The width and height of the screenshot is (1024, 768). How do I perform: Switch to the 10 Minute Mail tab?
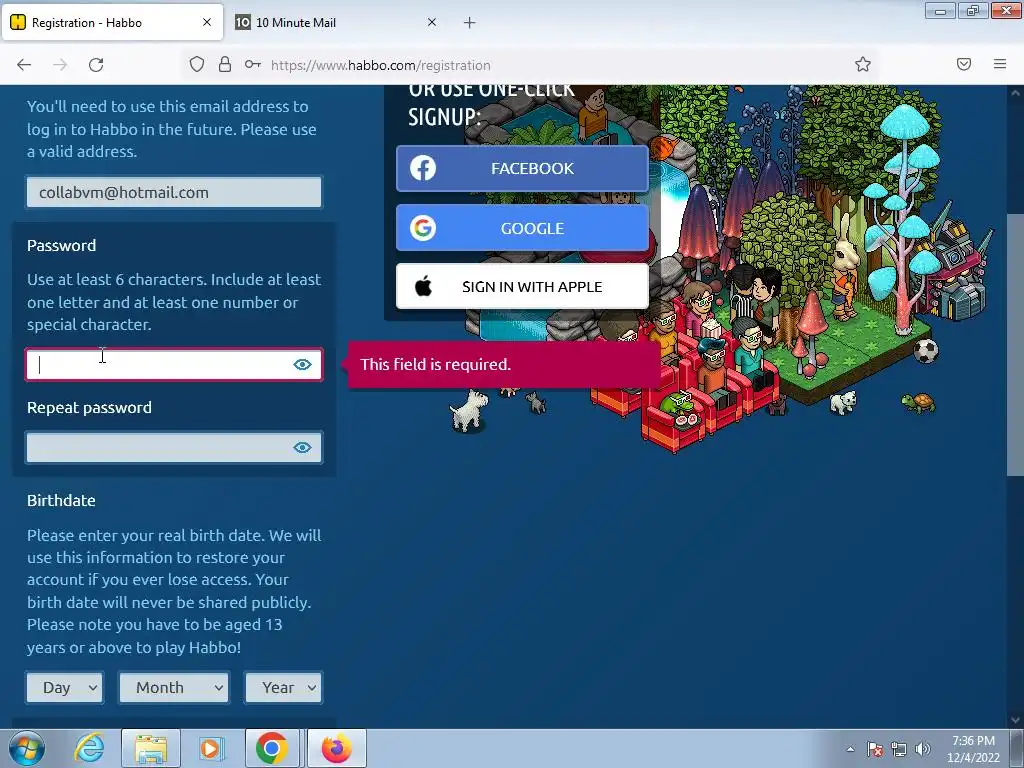[337, 23]
